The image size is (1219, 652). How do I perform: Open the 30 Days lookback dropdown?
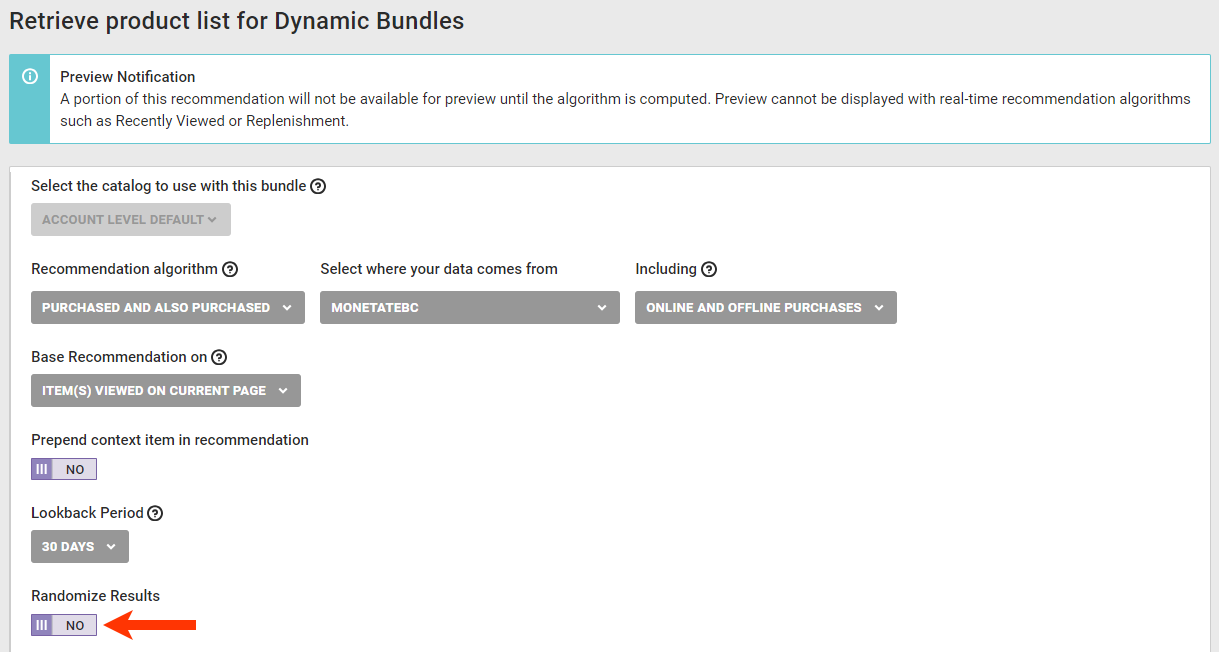click(80, 547)
